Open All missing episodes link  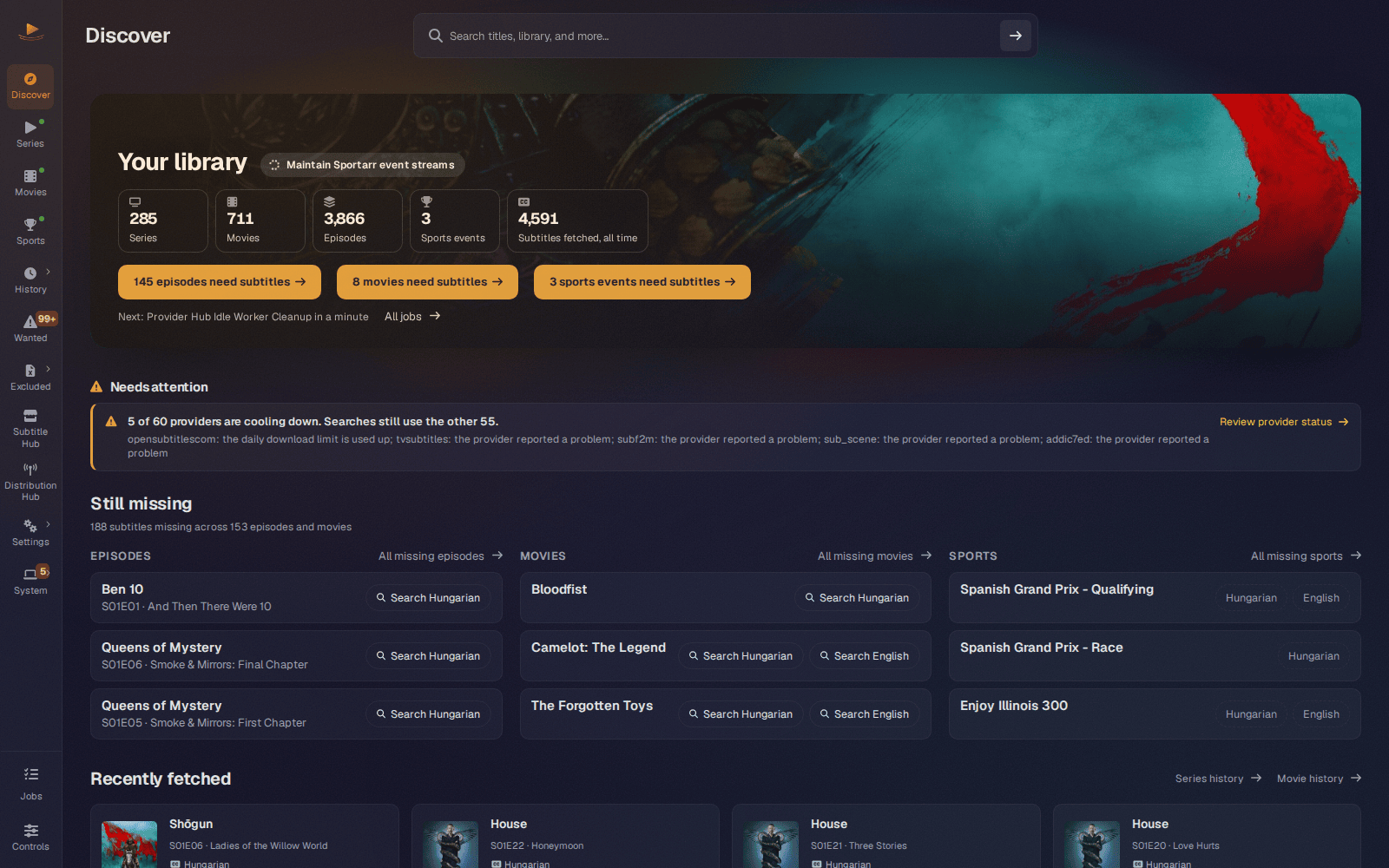pyautogui.click(x=440, y=556)
